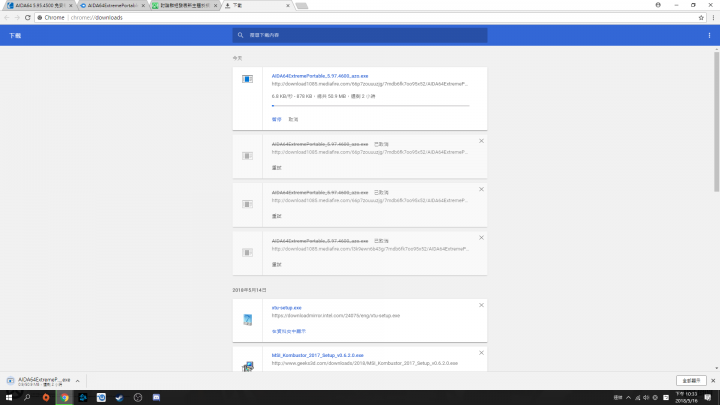Open the in-progress AIDA64ExtremePortable_5.97.4600 filename link
The height and width of the screenshot is (405, 720).
pos(320,76)
